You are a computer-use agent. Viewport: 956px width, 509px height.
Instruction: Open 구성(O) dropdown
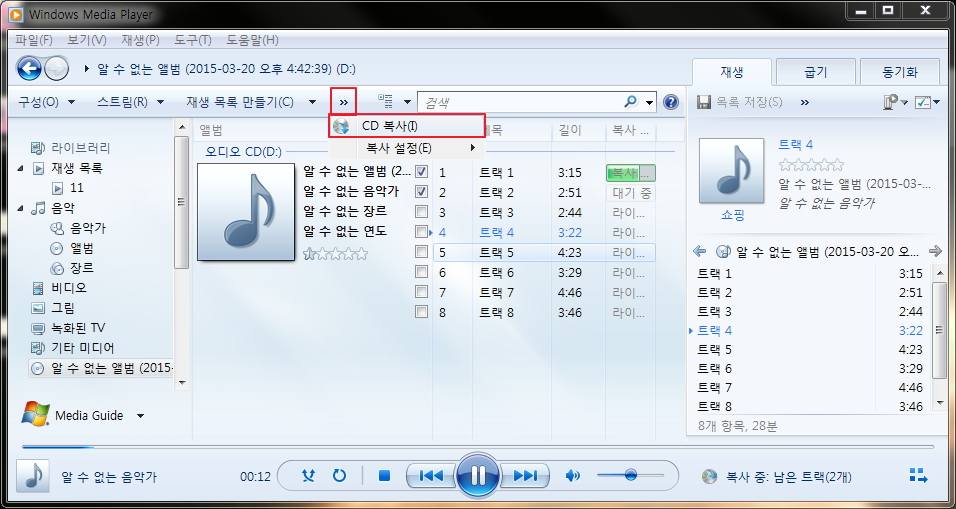click(x=47, y=102)
